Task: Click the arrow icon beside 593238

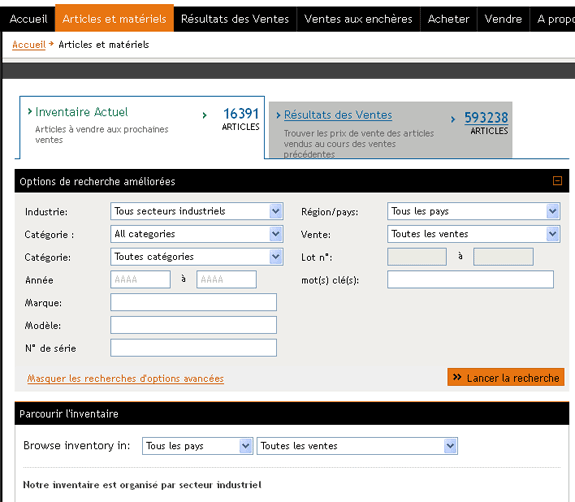Action: pos(453,119)
